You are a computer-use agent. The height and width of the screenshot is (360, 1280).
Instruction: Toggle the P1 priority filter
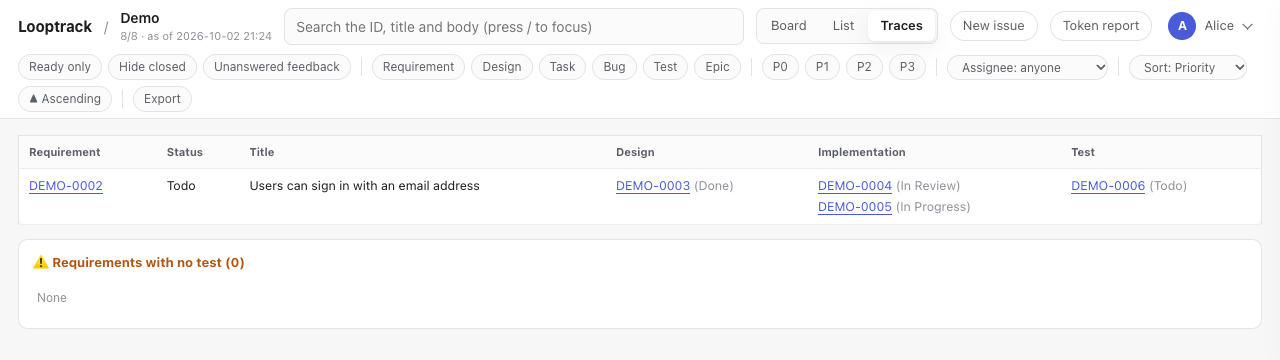tap(822, 67)
